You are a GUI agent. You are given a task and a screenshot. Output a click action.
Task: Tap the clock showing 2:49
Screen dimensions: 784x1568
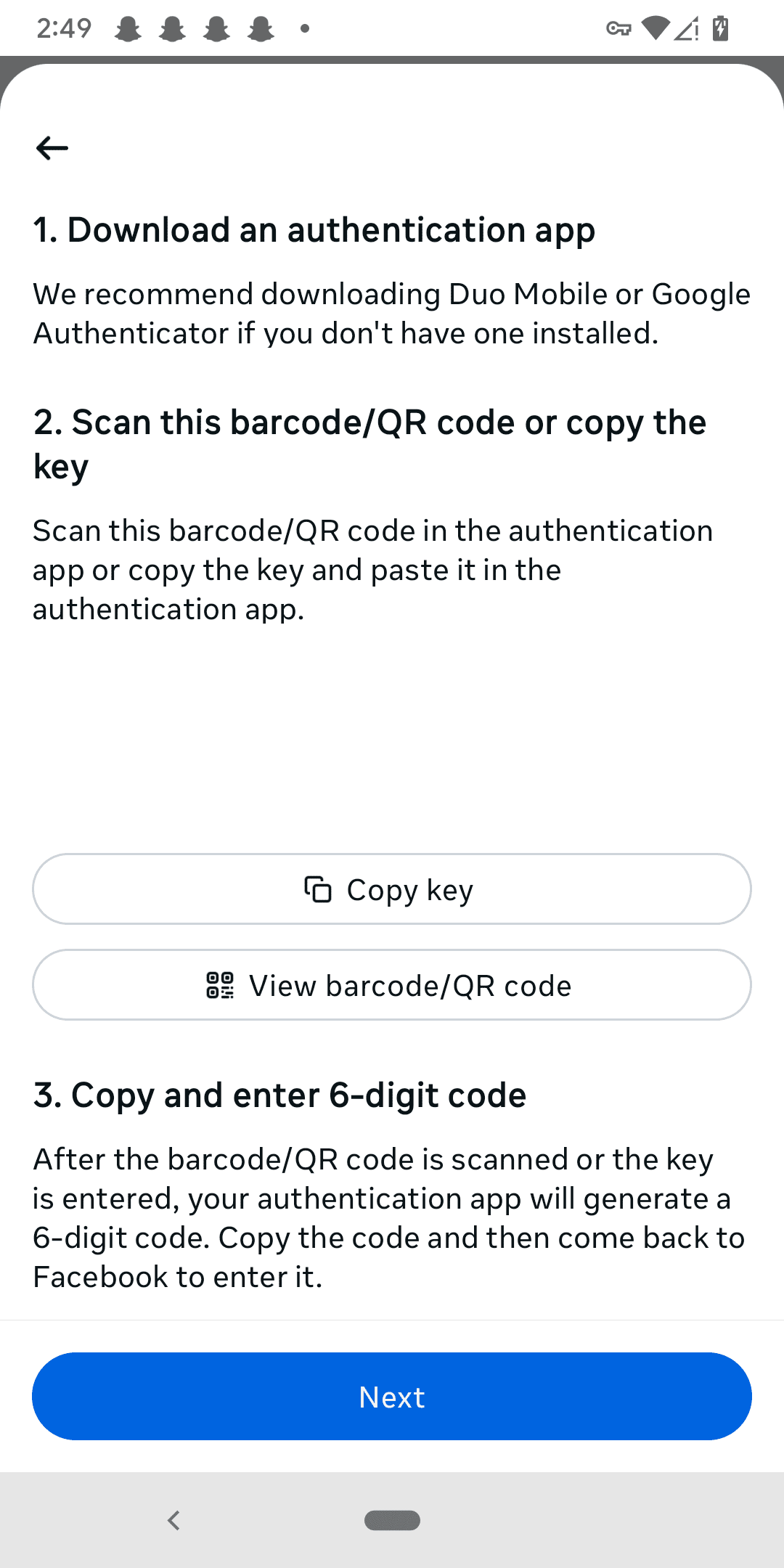pyautogui.click(x=64, y=28)
